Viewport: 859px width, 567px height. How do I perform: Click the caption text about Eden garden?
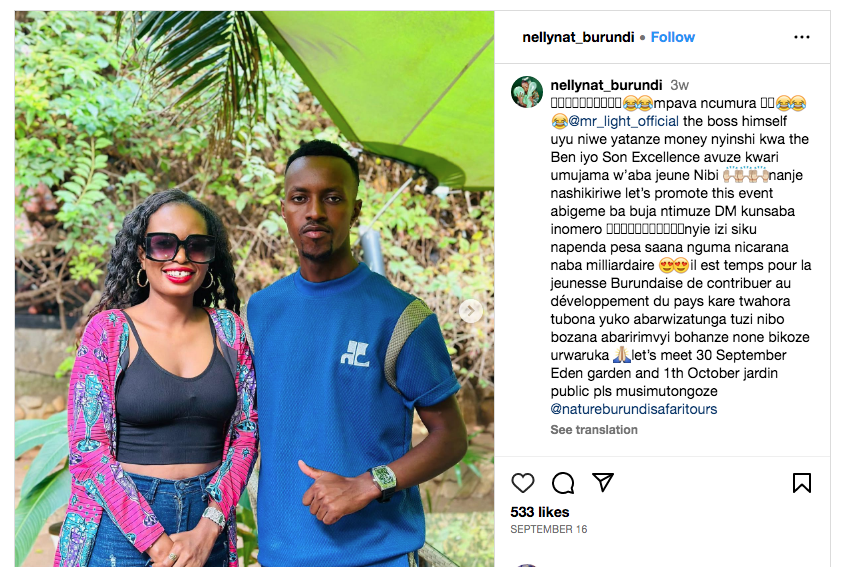point(664,373)
